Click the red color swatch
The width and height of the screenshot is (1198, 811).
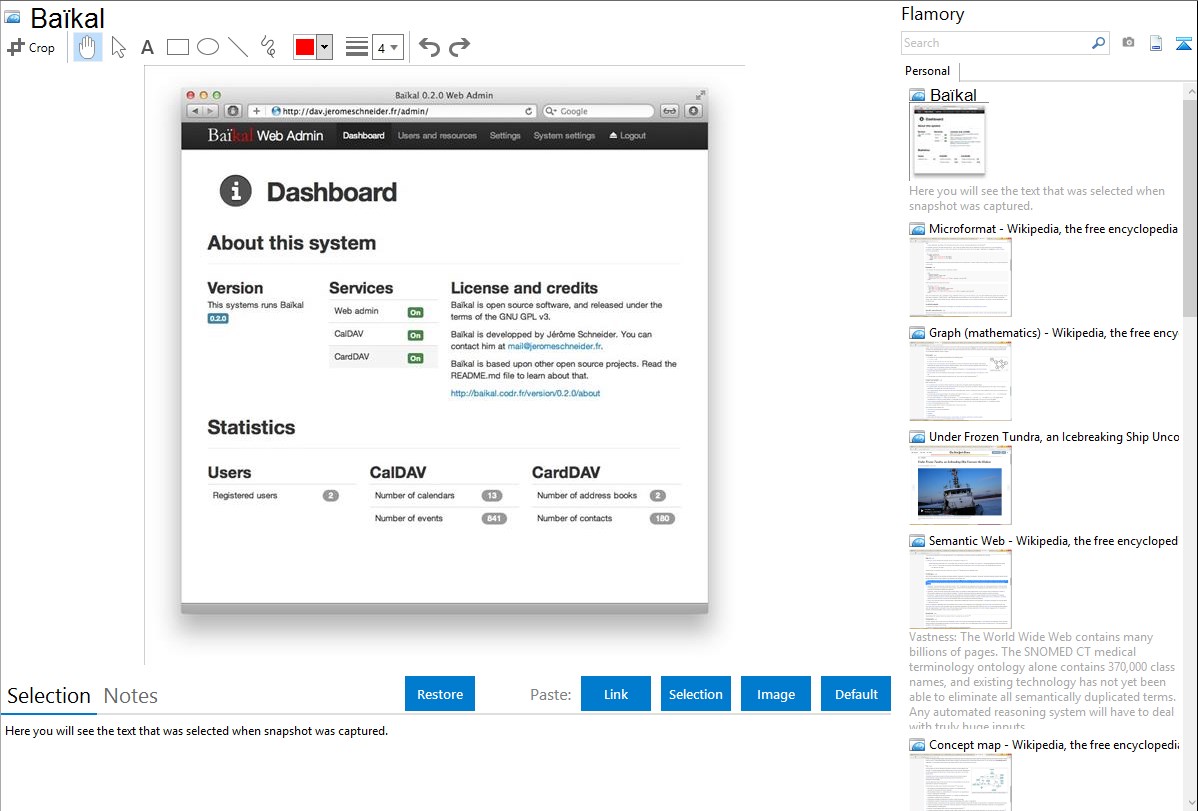305,47
